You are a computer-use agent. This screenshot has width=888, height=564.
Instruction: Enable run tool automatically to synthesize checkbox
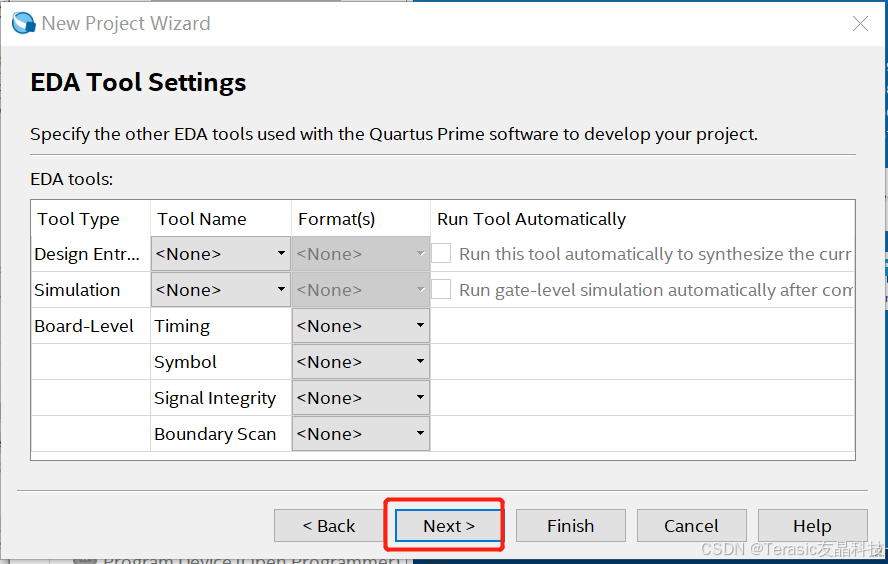(x=441, y=254)
